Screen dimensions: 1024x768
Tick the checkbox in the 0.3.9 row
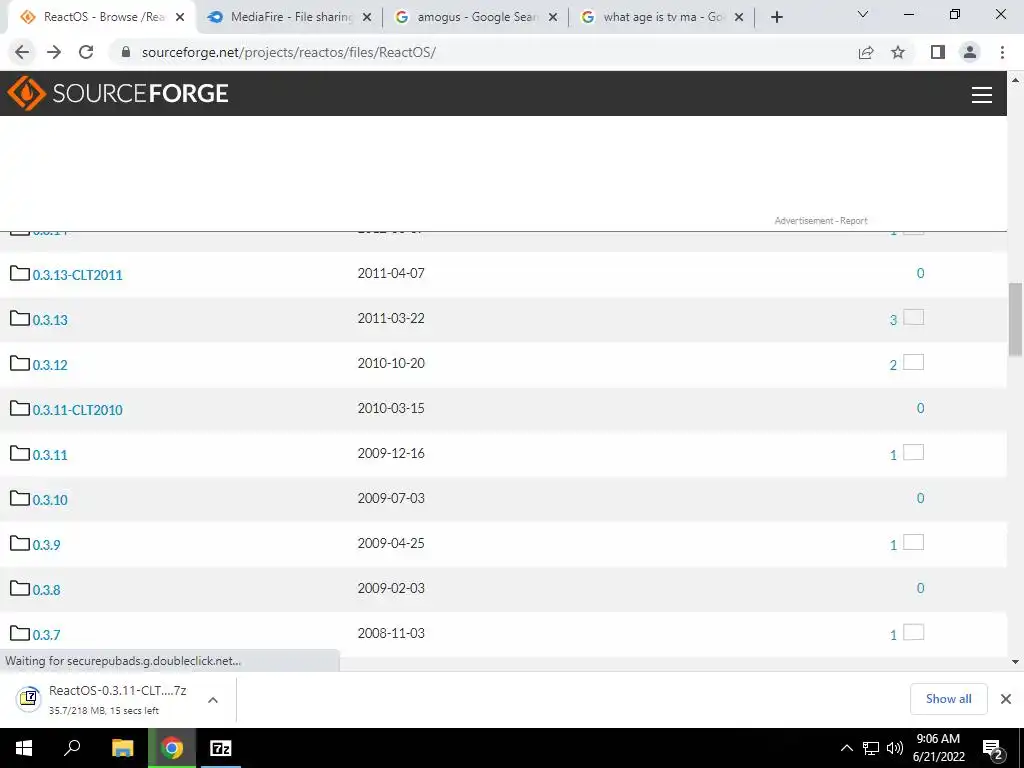point(914,543)
